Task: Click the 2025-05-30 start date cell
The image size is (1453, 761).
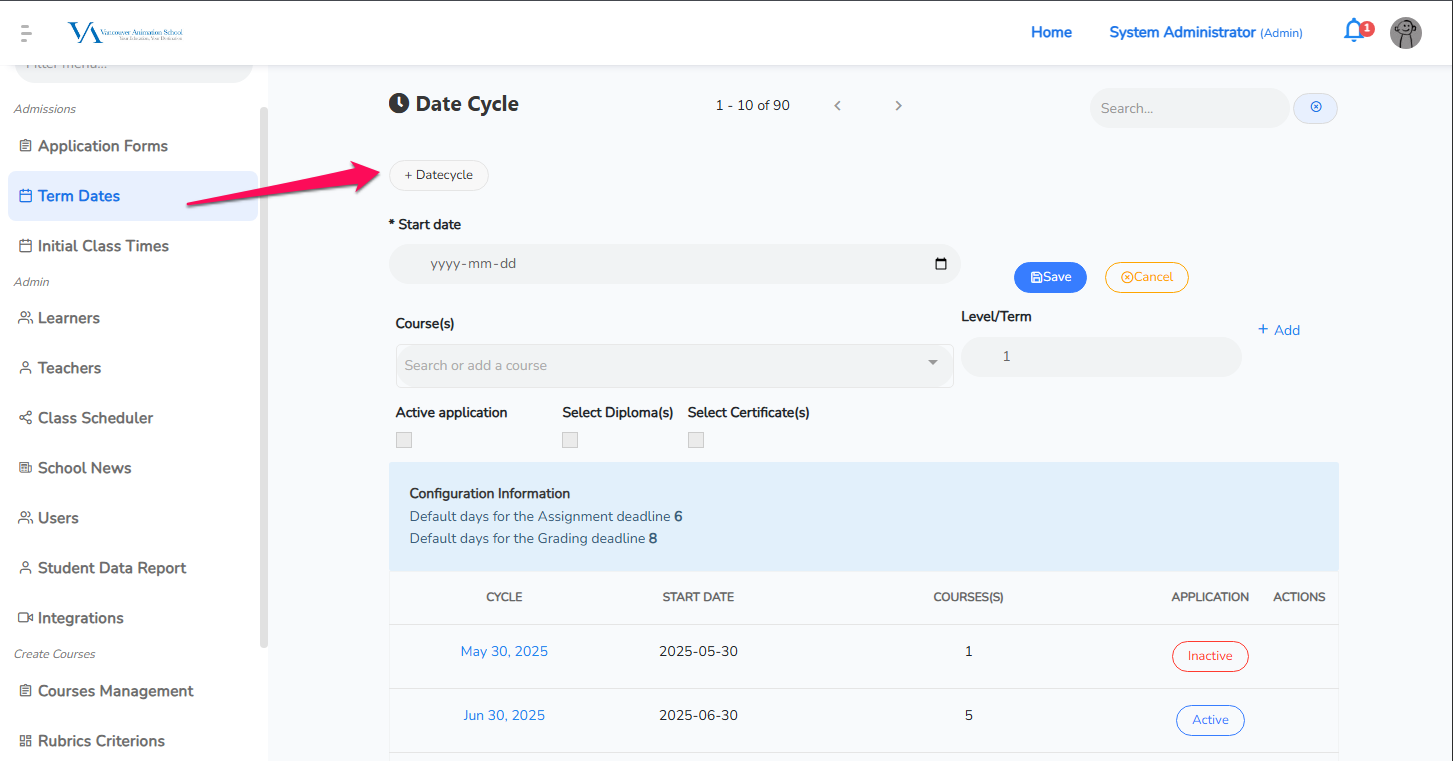Action: [698, 651]
